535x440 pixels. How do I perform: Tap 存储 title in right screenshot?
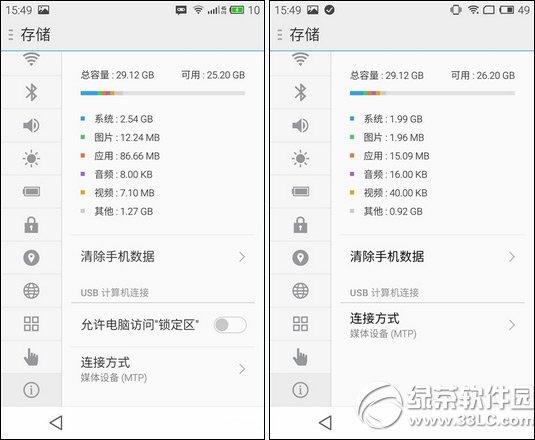[305, 35]
